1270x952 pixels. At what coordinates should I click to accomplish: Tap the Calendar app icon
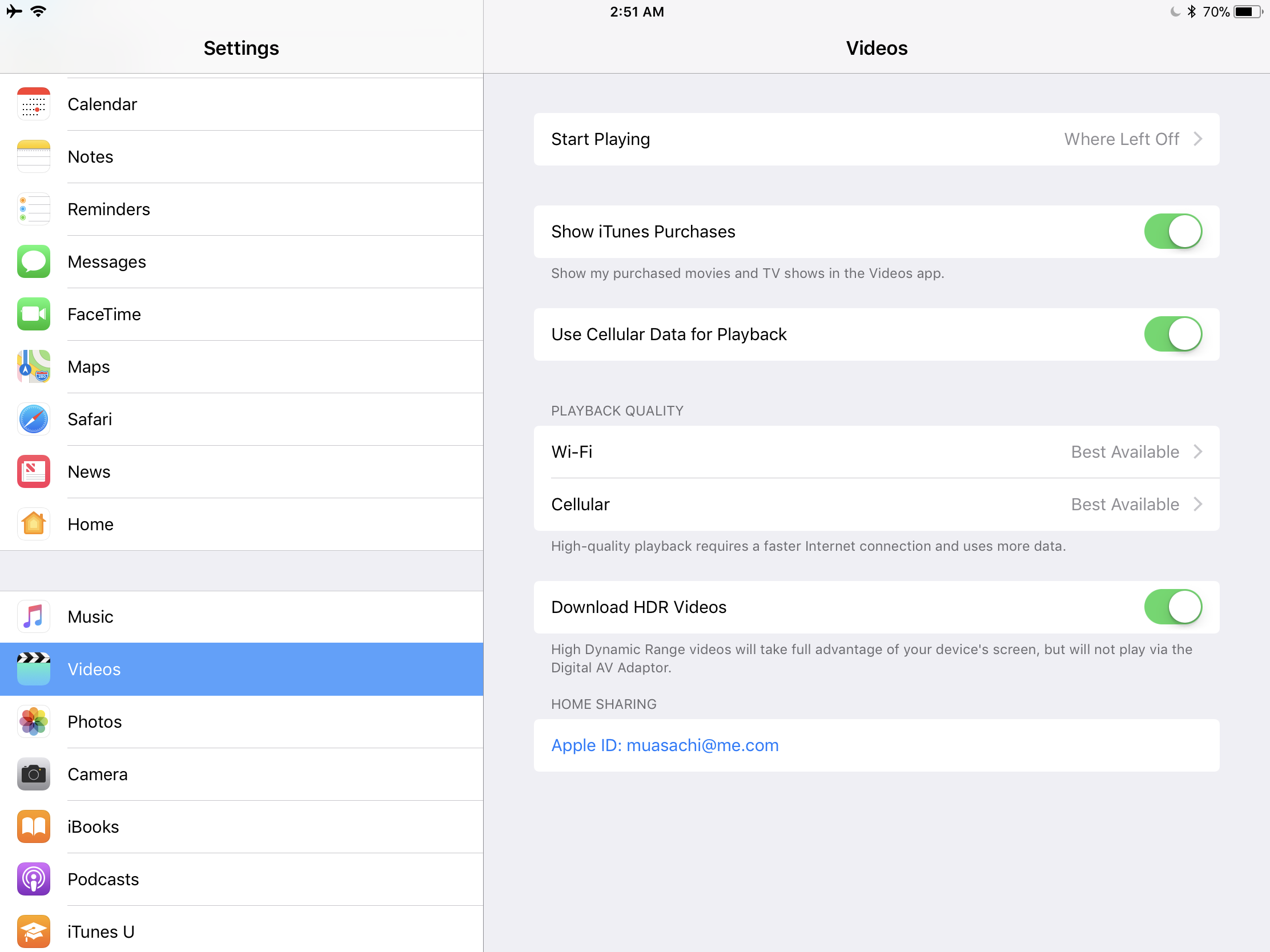coord(33,104)
